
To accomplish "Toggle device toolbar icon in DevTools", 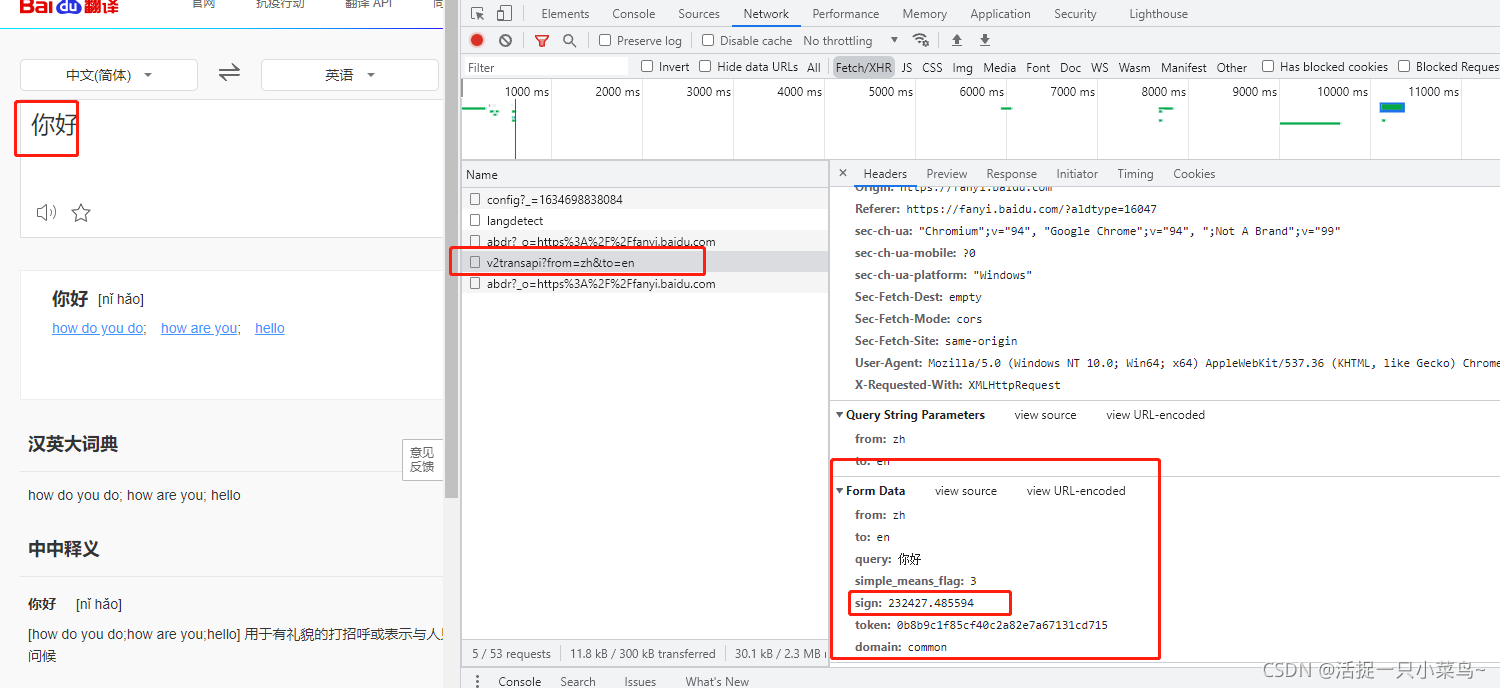I will pyautogui.click(x=504, y=13).
